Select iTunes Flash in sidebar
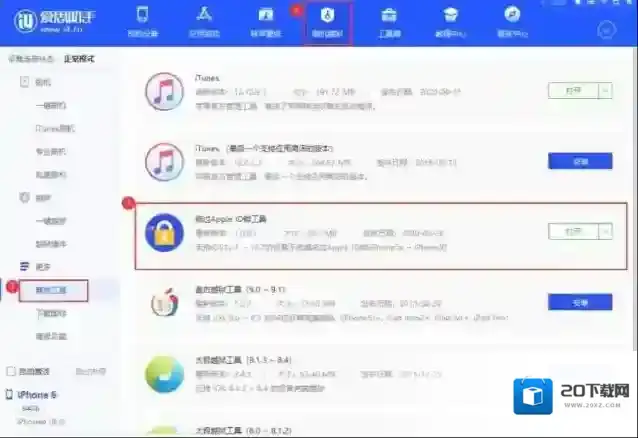Screen dimensions: 638x438 point(55,128)
